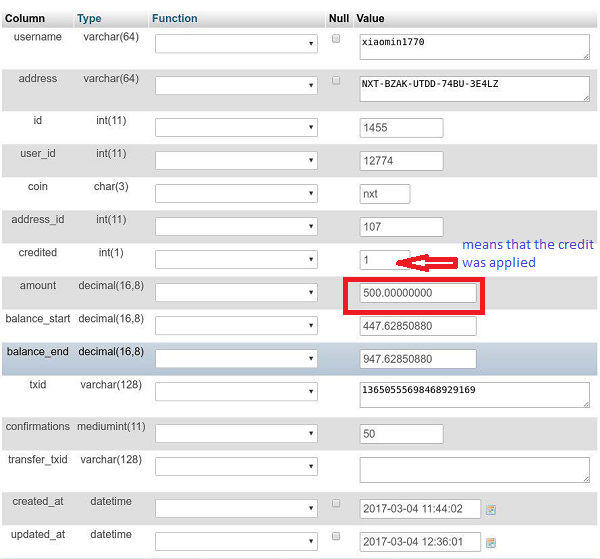This screenshot has height=559, width=600.
Task: Enable the Null checkbox for updated_at
Action: [x=337, y=537]
